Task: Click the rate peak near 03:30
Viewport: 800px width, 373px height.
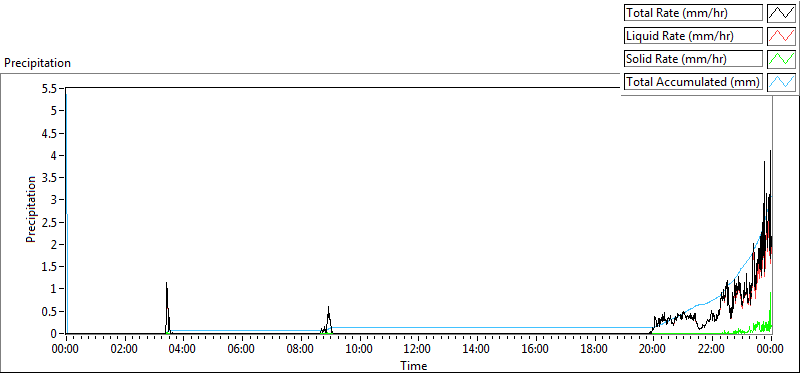Action: click(166, 283)
